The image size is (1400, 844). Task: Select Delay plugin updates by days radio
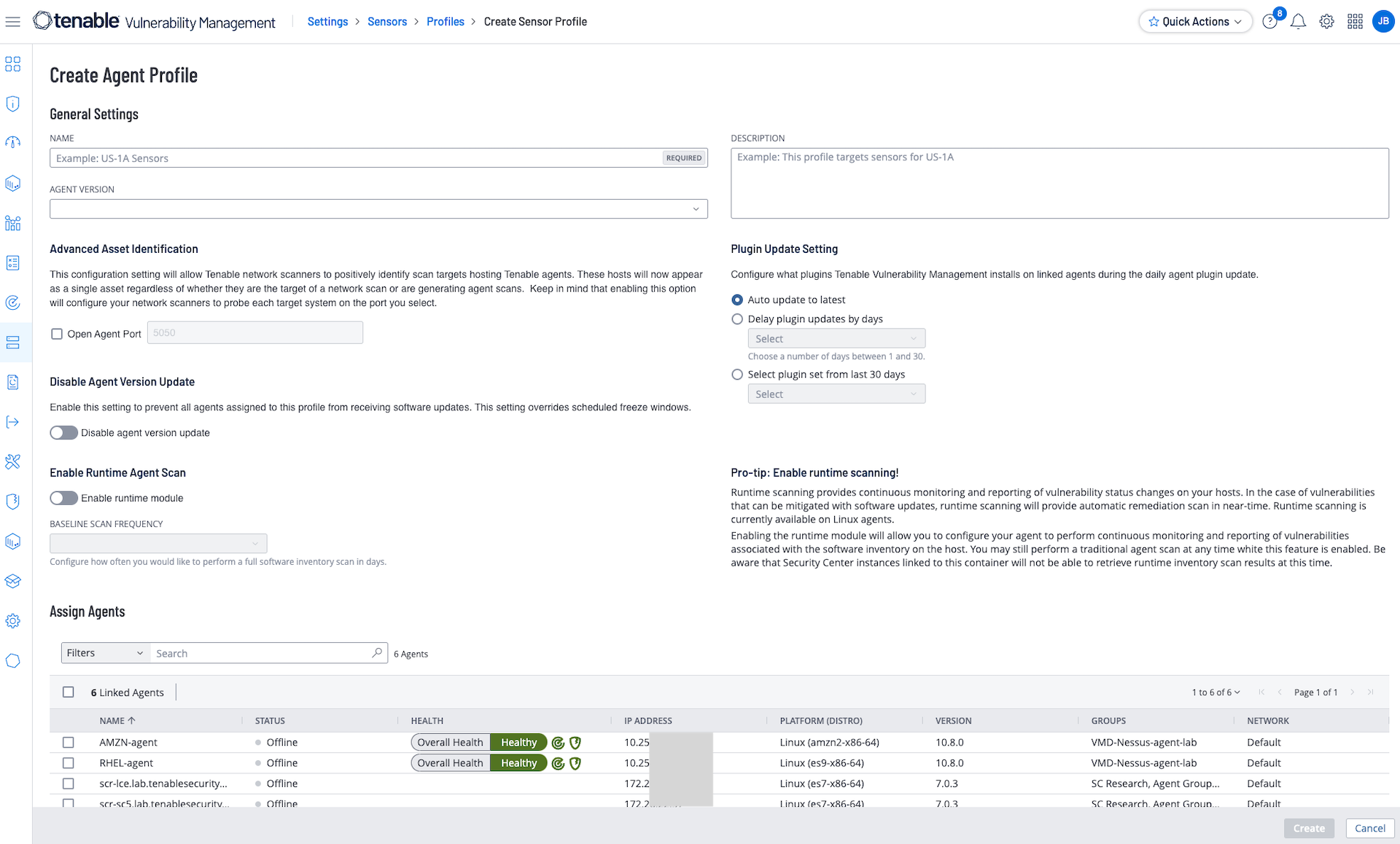click(737, 319)
